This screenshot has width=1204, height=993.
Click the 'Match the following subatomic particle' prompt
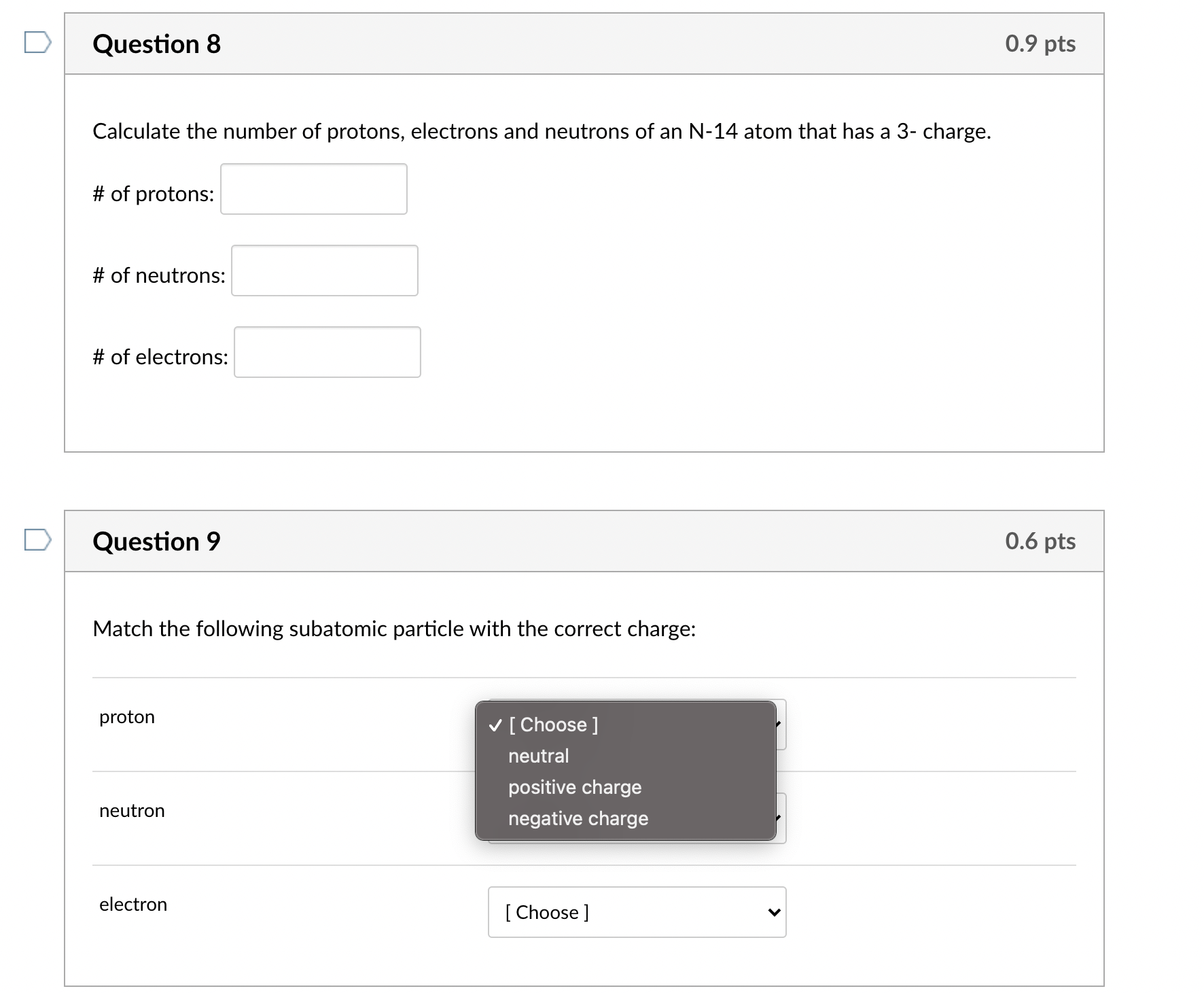click(394, 629)
